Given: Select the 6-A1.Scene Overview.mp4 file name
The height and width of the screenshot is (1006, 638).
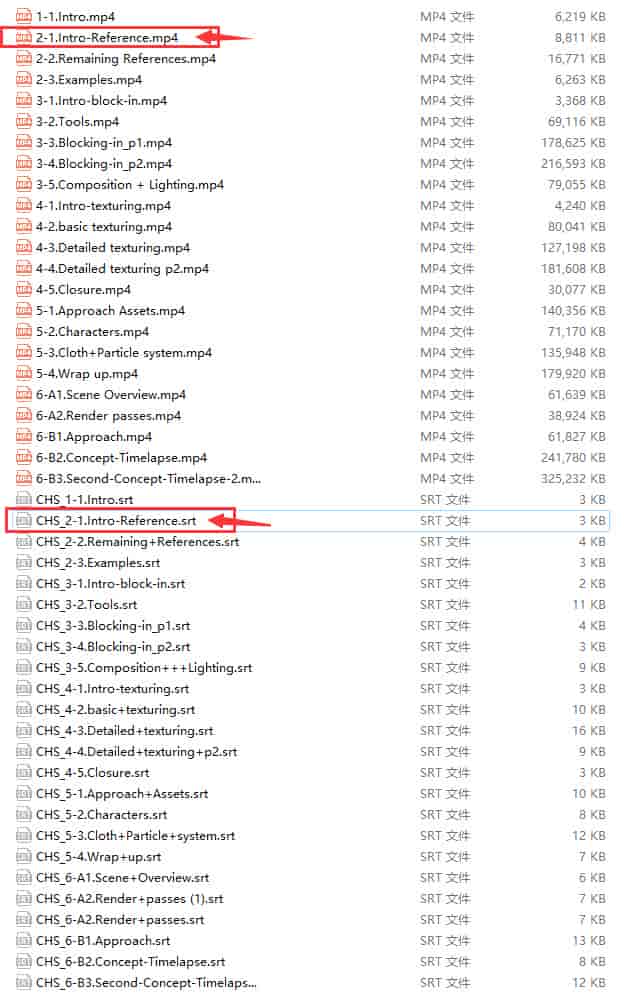Looking at the screenshot, I should [x=110, y=395].
